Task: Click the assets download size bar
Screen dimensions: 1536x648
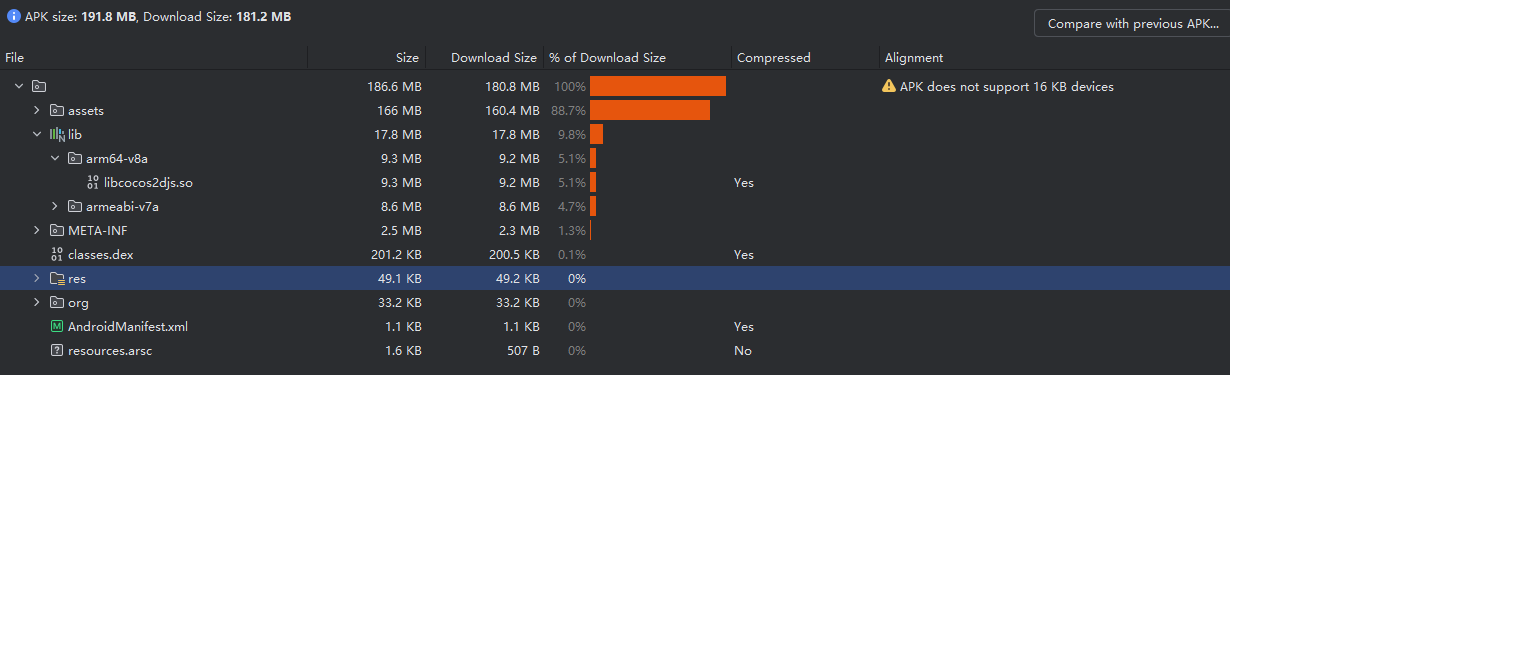Action: click(649, 111)
